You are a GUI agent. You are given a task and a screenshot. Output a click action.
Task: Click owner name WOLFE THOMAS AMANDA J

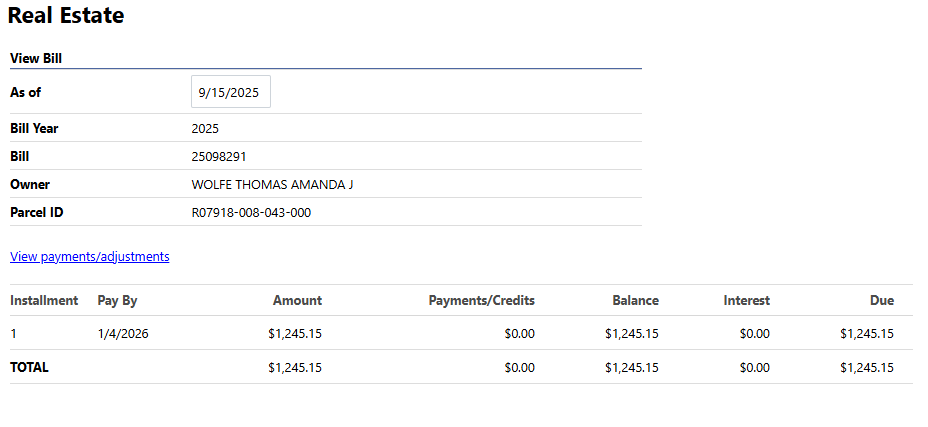[272, 185]
